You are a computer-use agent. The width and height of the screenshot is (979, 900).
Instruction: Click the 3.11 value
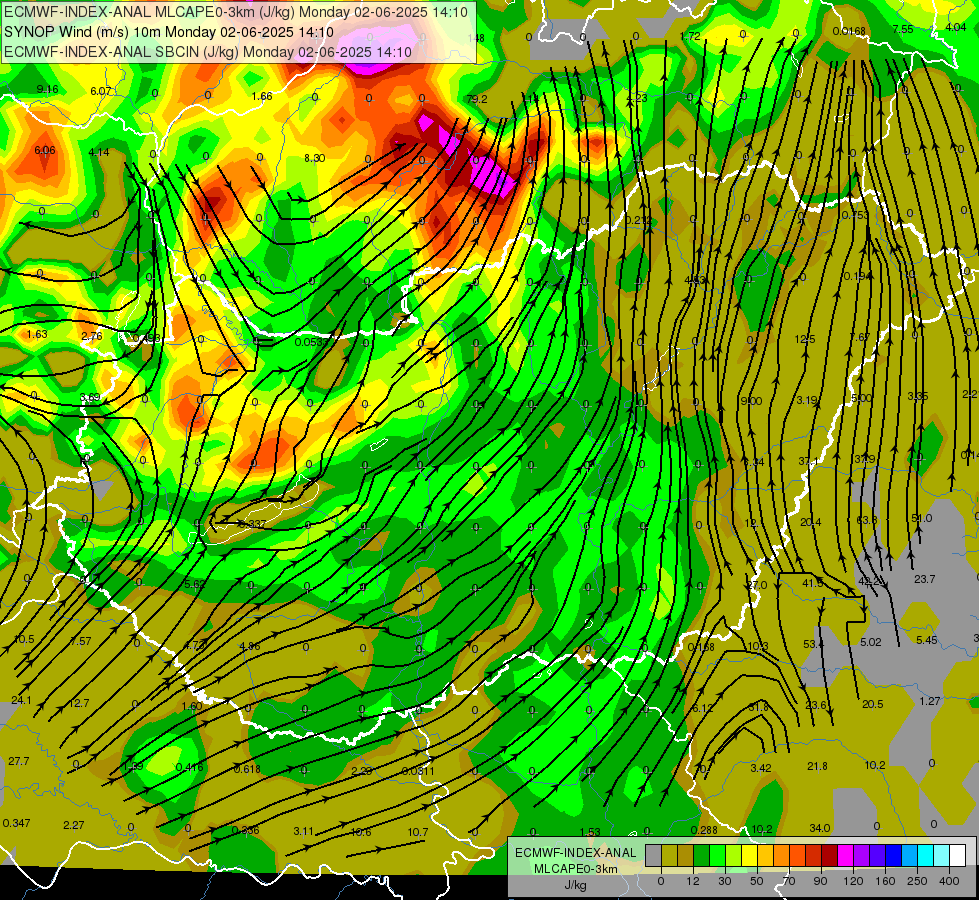click(x=303, y=831)
